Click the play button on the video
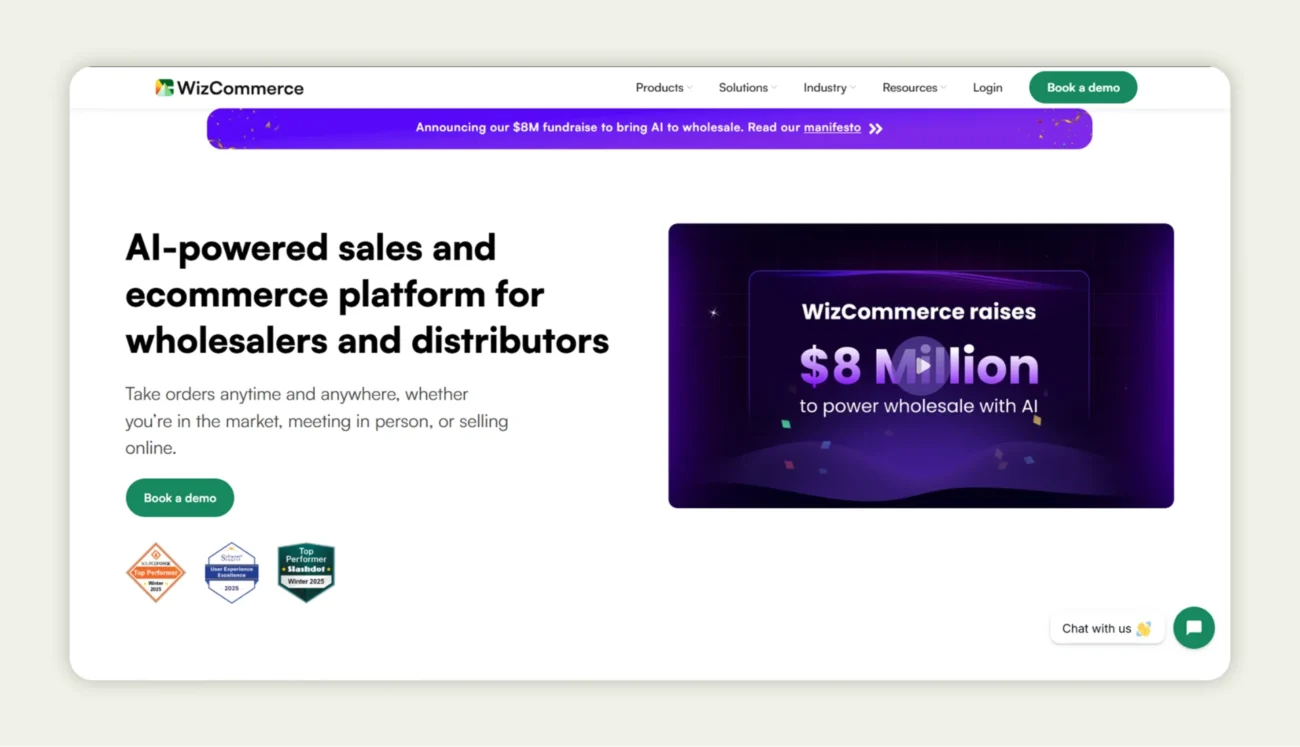The height and width of the screenshot is (747, 1300). point(920,366)
